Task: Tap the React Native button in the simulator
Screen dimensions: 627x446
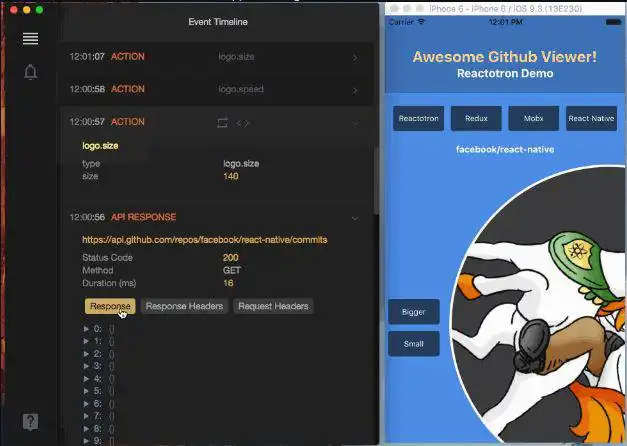Action: (591, 118)
